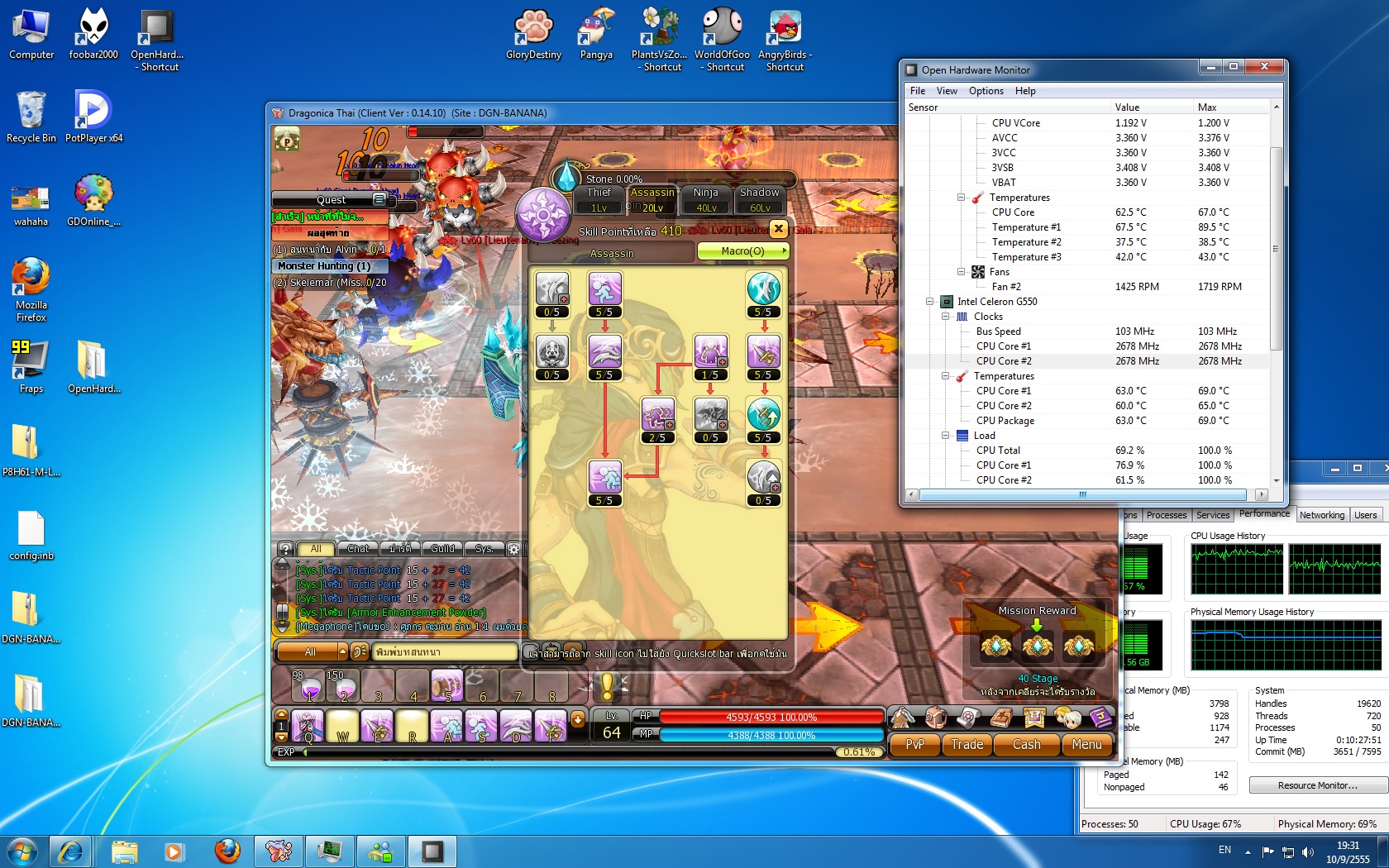1389x868 pixels.
Task: Open the Cash shop button
Action: coord(1027,745)
